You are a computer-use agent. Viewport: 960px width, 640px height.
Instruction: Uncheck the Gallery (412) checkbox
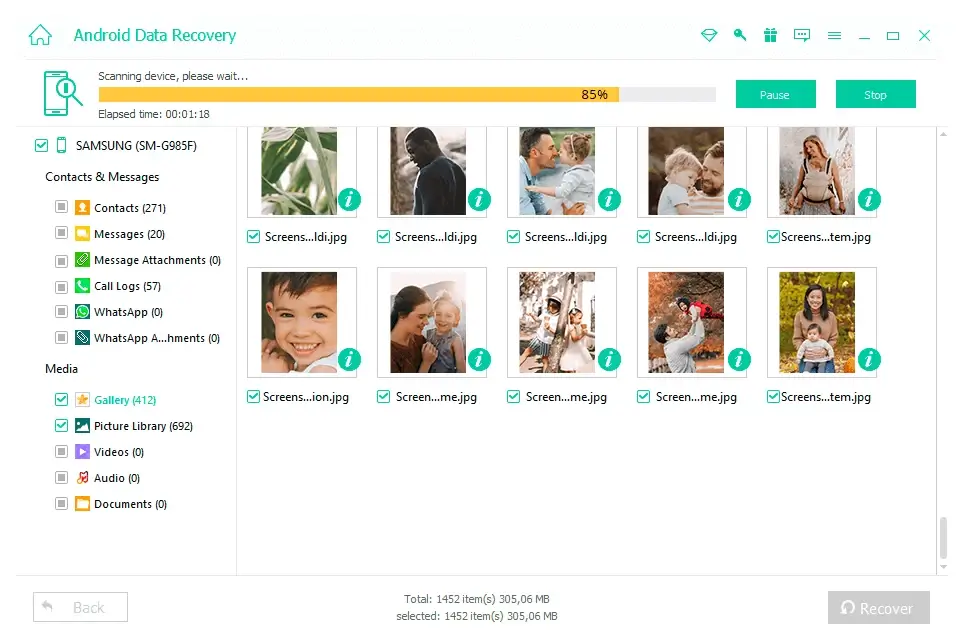pos(61,399)
